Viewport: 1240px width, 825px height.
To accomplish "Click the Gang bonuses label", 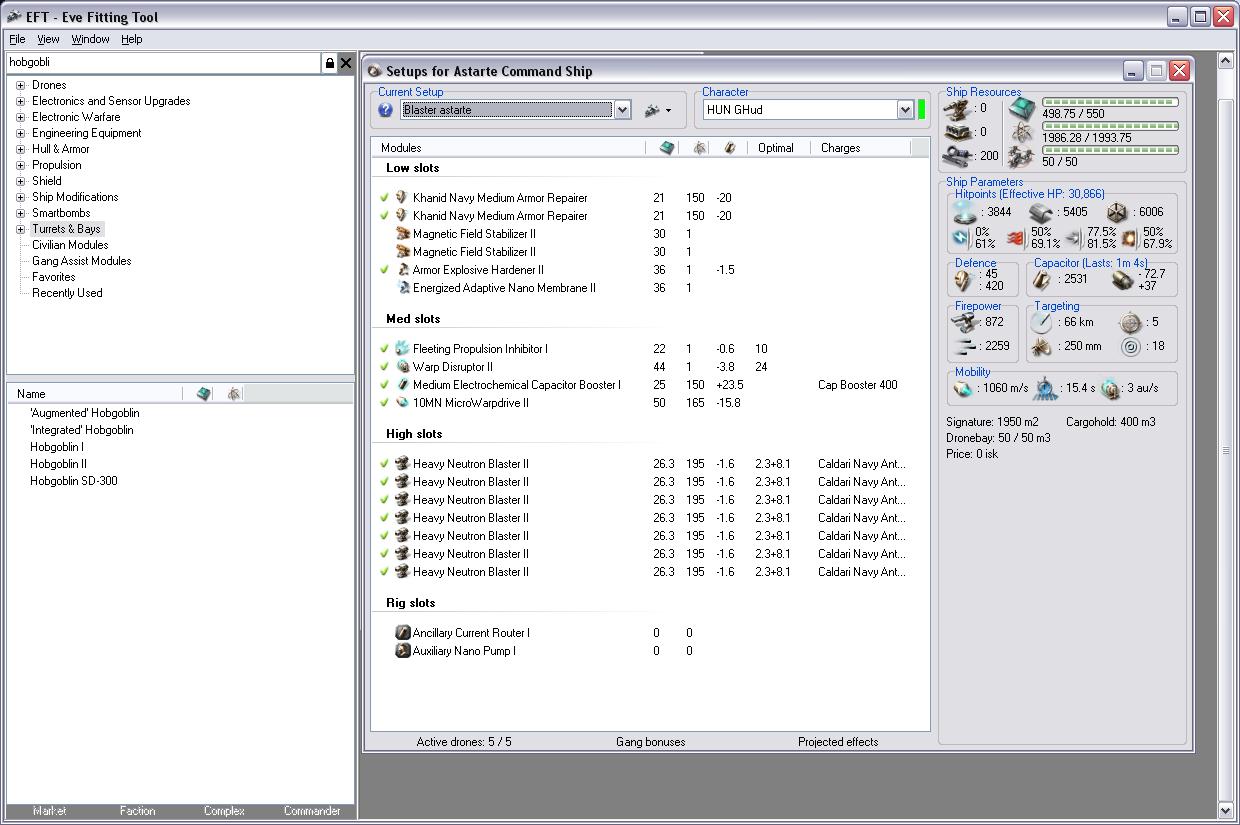I will click(x=650, y=742).
